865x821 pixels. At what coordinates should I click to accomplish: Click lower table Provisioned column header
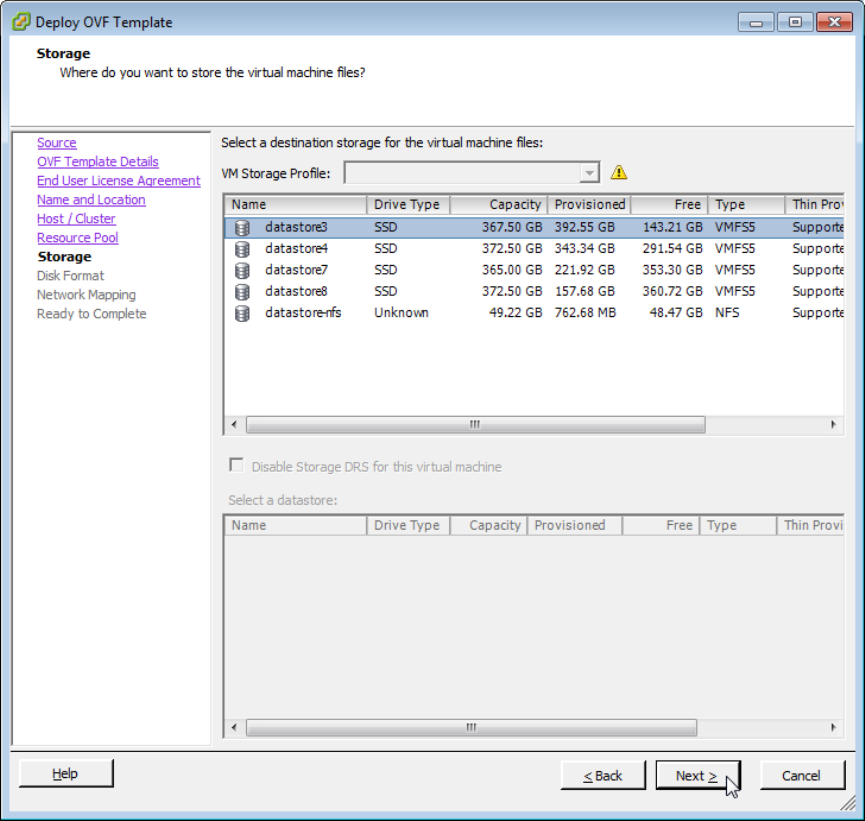click(x=575, y=526)
